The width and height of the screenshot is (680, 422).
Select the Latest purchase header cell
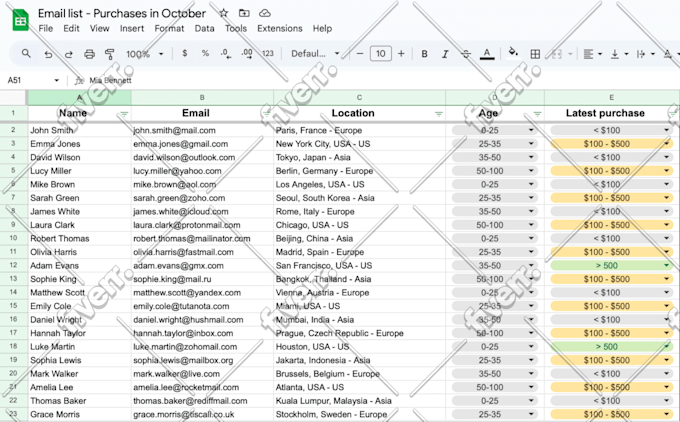click(611, 113)
